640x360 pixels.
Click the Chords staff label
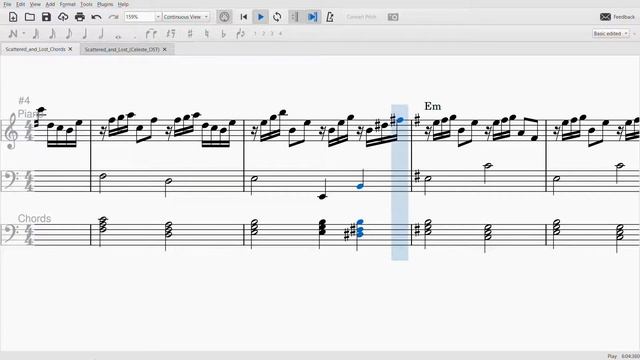(x=34, y=218)
